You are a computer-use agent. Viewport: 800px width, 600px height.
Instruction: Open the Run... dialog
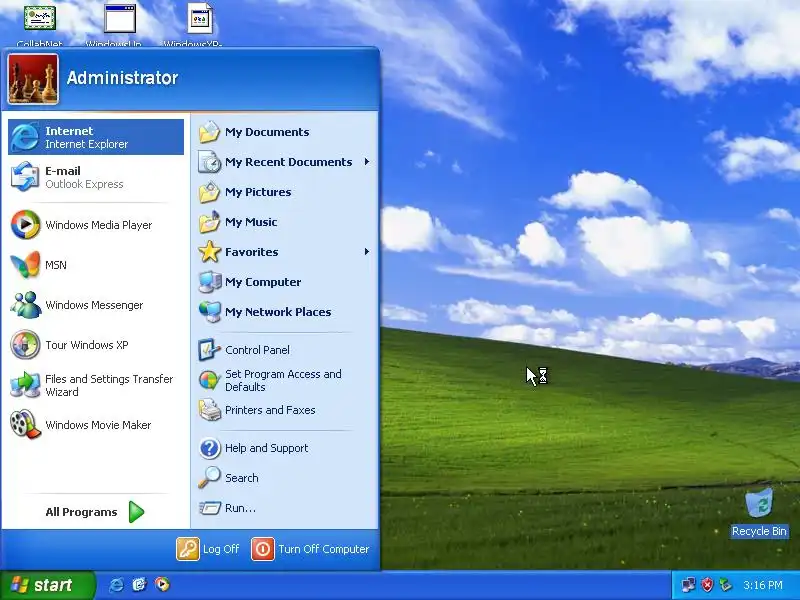coord(284,508)
